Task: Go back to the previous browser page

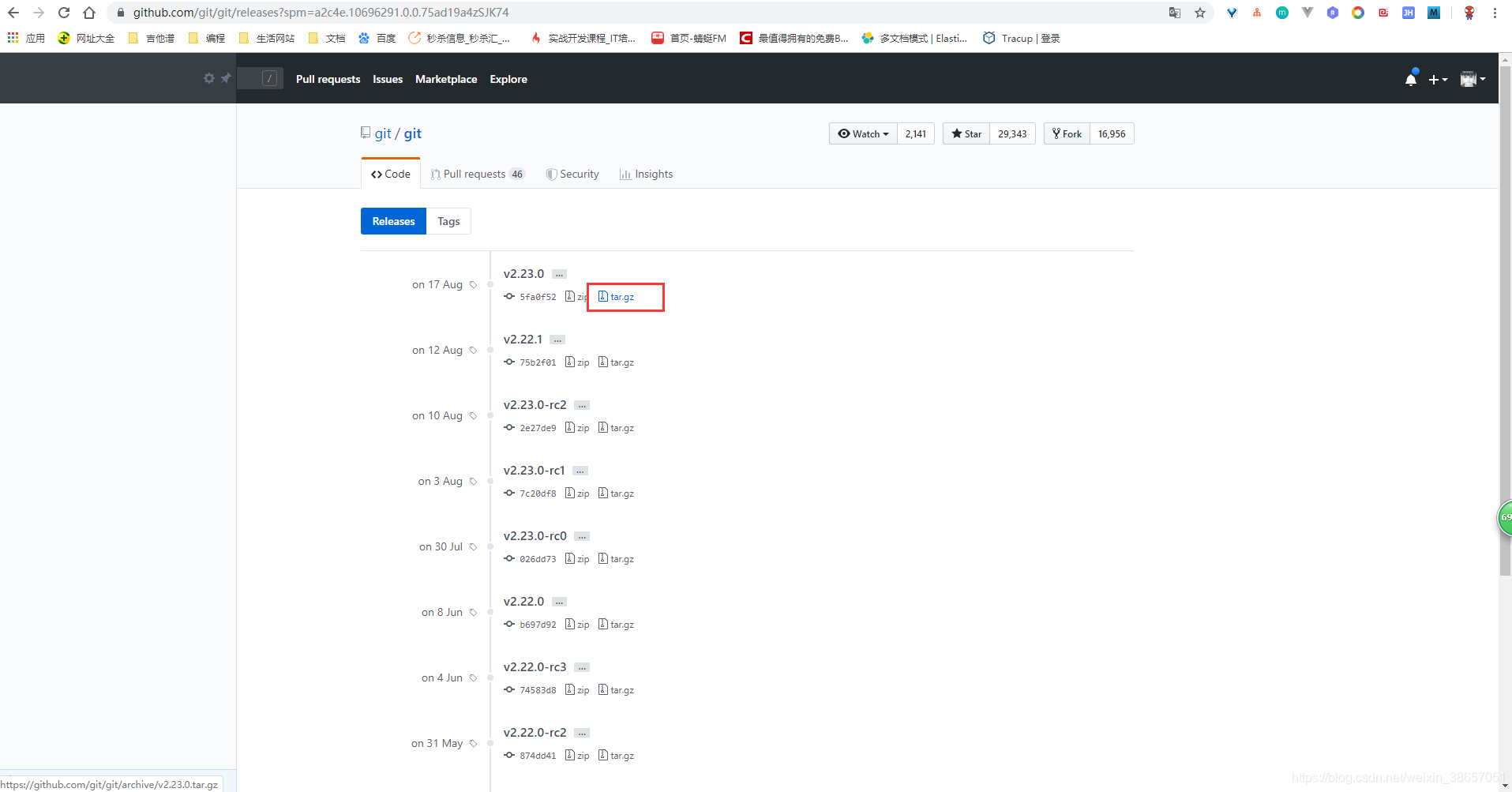Action: pyautogui.click(x=13, y=13)
